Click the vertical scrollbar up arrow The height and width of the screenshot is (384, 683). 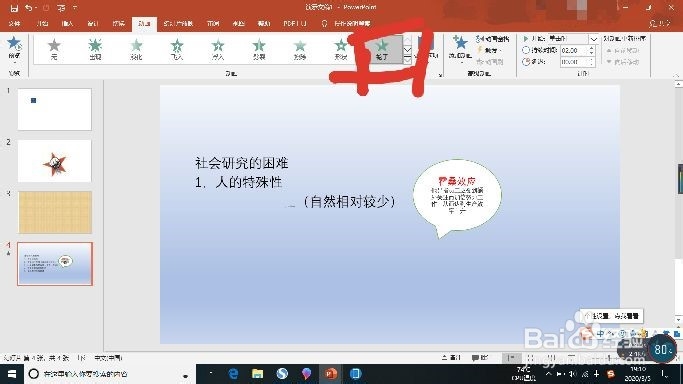(x=679, y=84)
